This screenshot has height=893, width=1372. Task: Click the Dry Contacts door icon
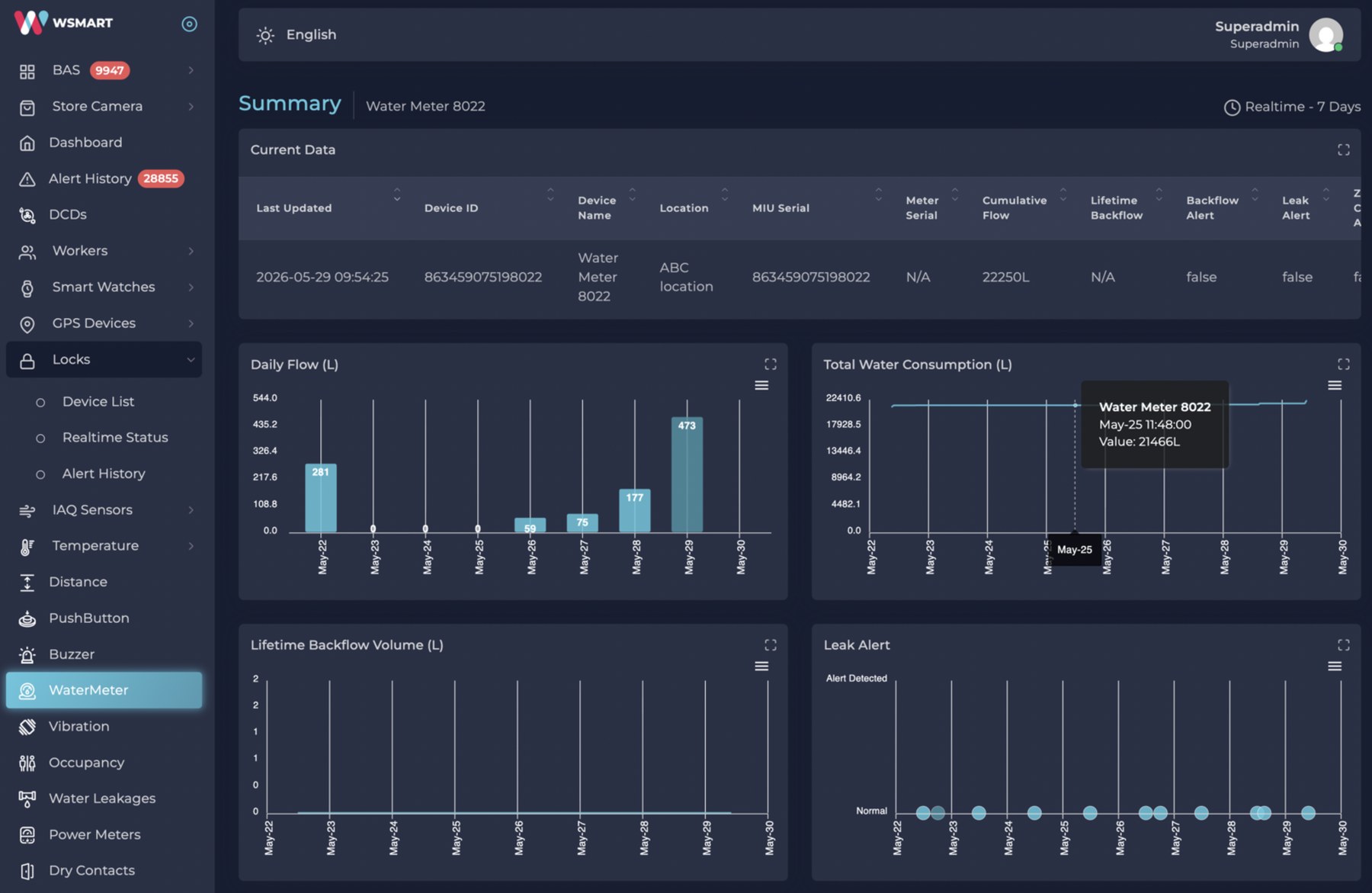(27, 871)
